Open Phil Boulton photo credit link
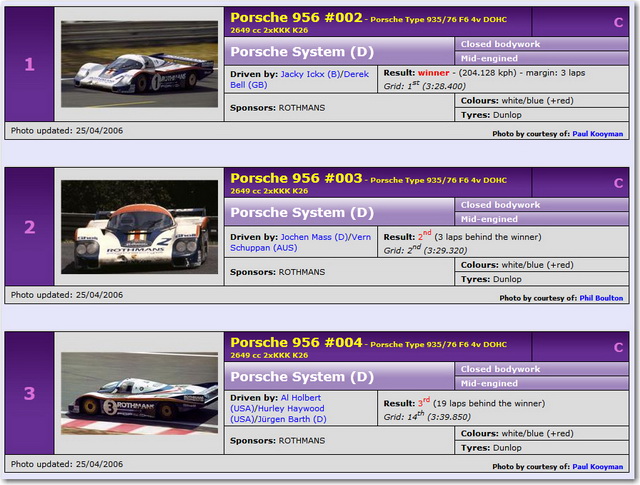 click(x=601, y=298)
